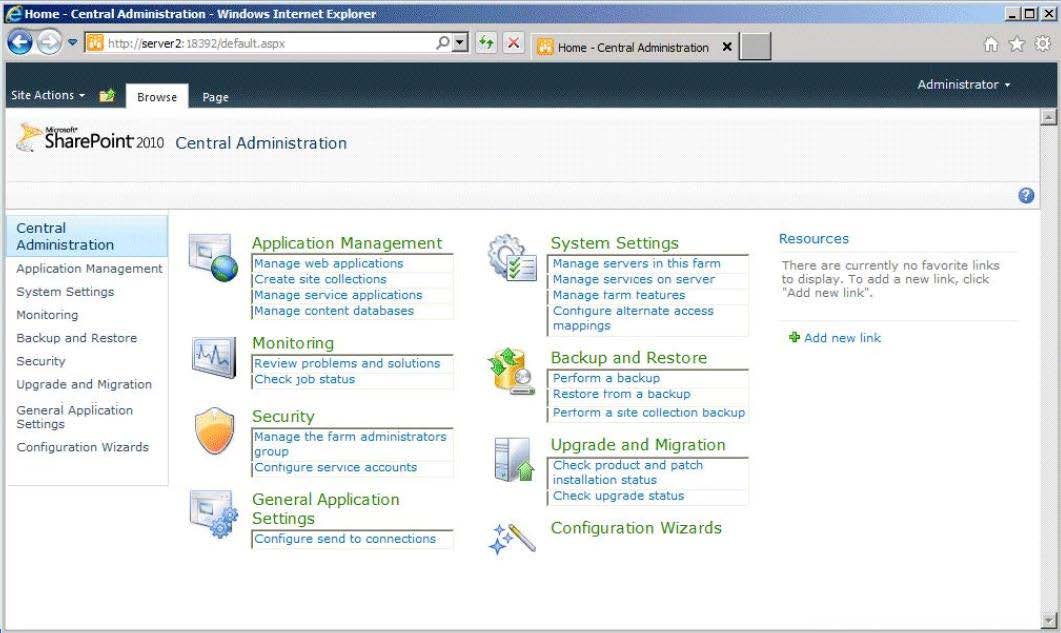Open Manage farm features link

point(619,295)
